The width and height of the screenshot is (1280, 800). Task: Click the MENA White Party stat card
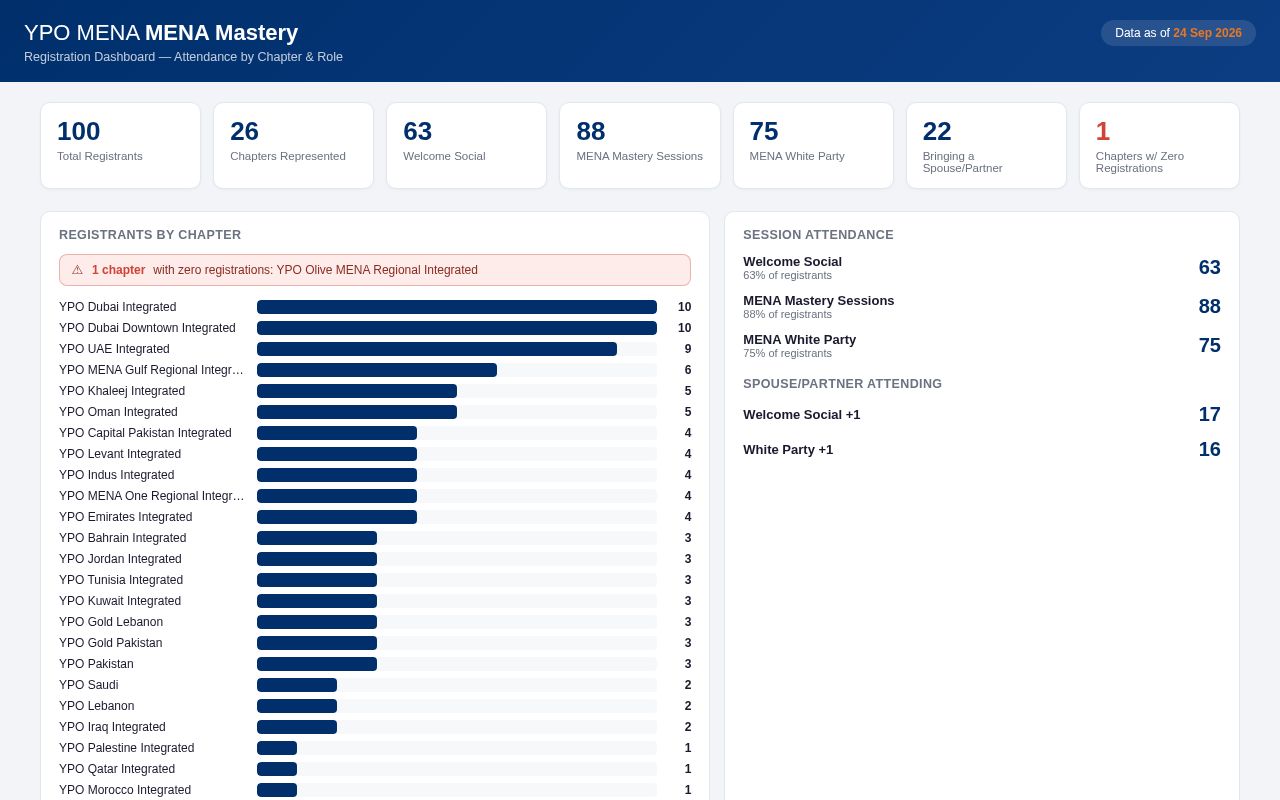[813, 145]
